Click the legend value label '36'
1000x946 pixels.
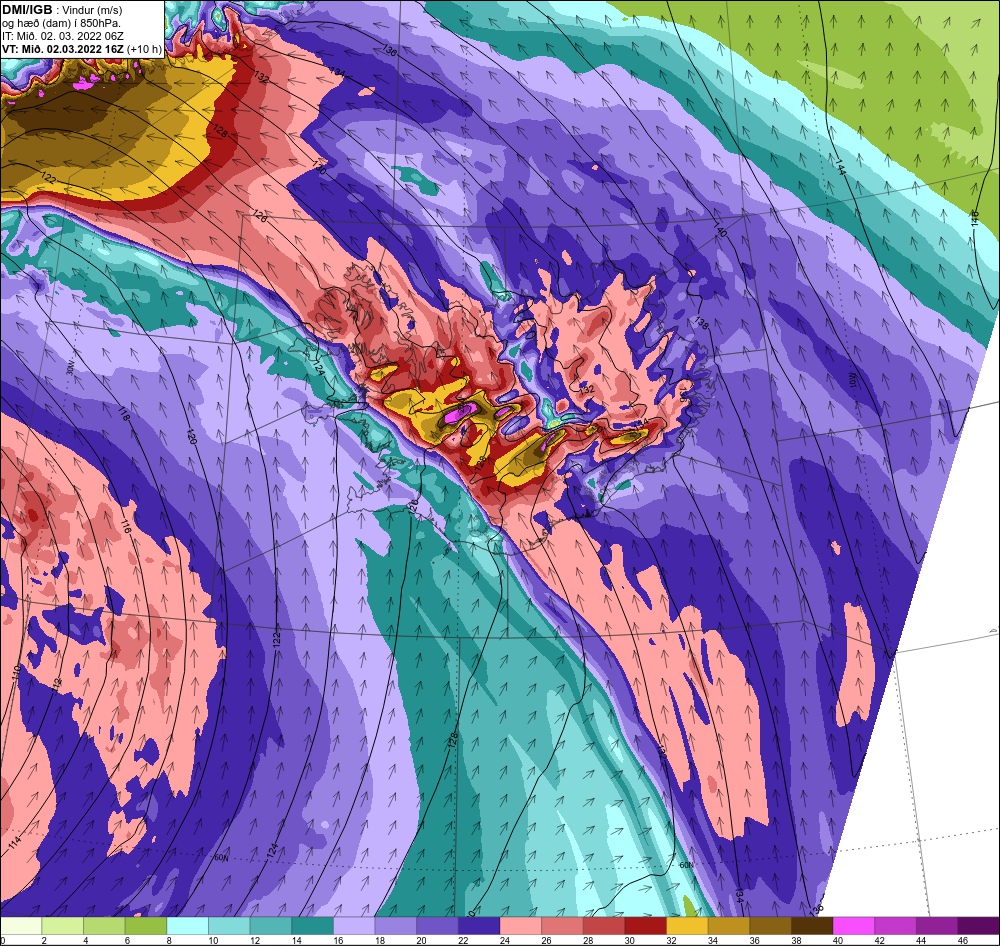pyautogui.click(x=754, y=940)
